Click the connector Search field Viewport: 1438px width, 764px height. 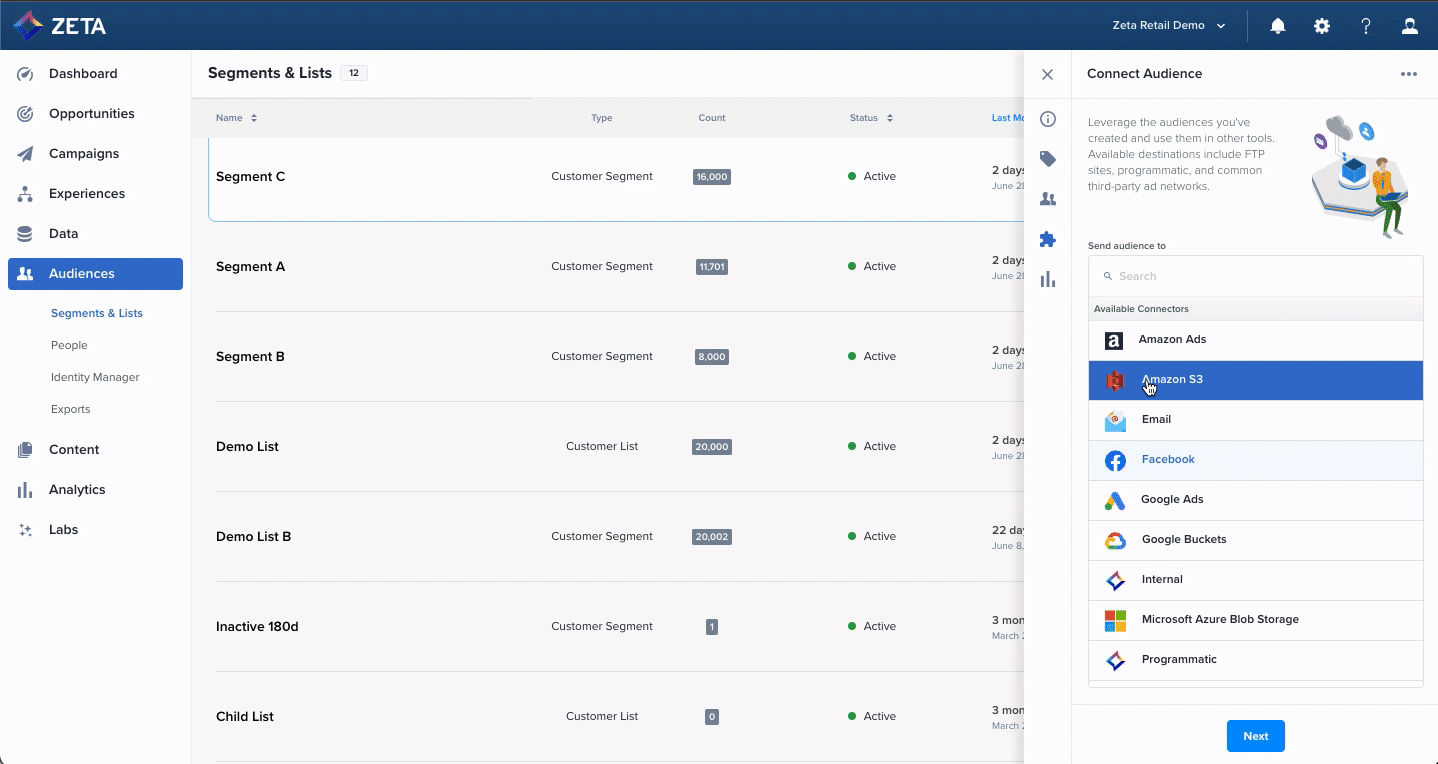(x=1255, y=276)
